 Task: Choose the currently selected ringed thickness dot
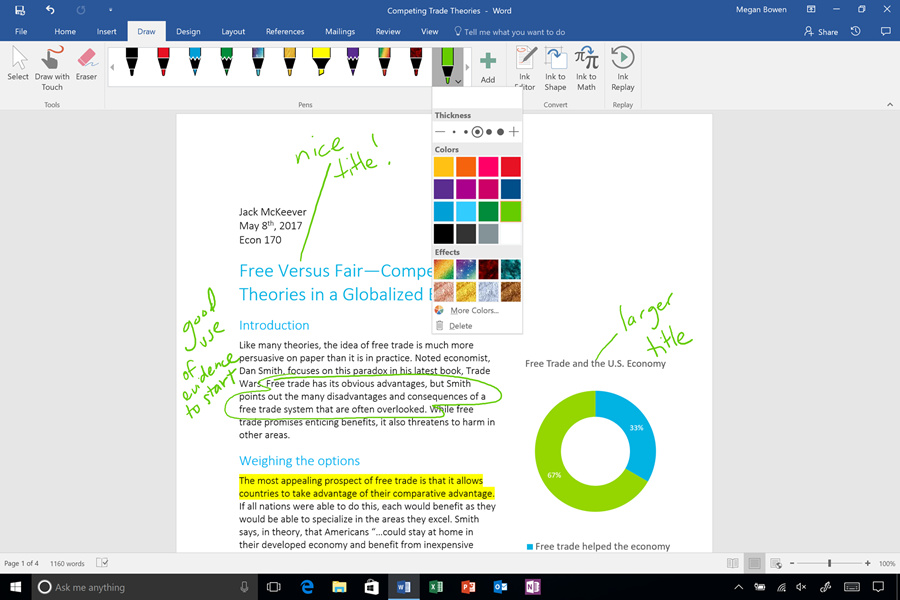pos(477,131)
